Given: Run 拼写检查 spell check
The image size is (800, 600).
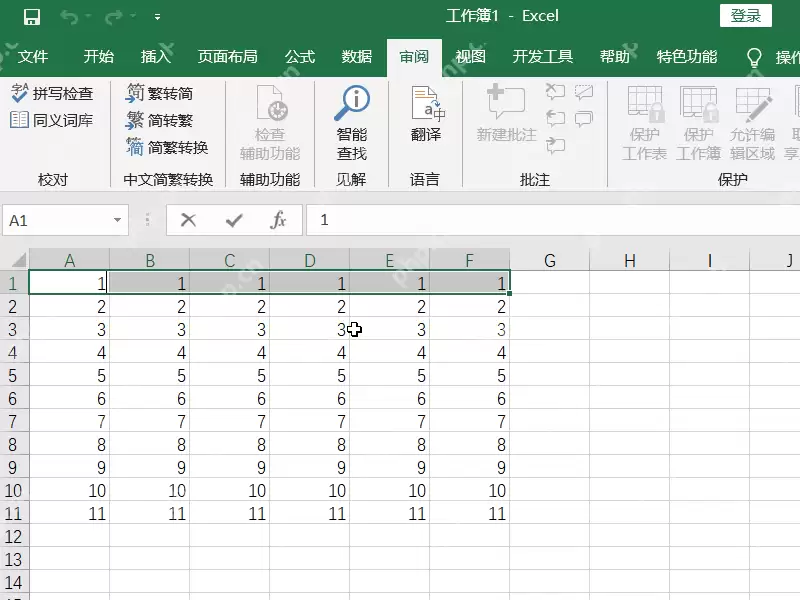Looking at the screenshot, I should 47,91.
